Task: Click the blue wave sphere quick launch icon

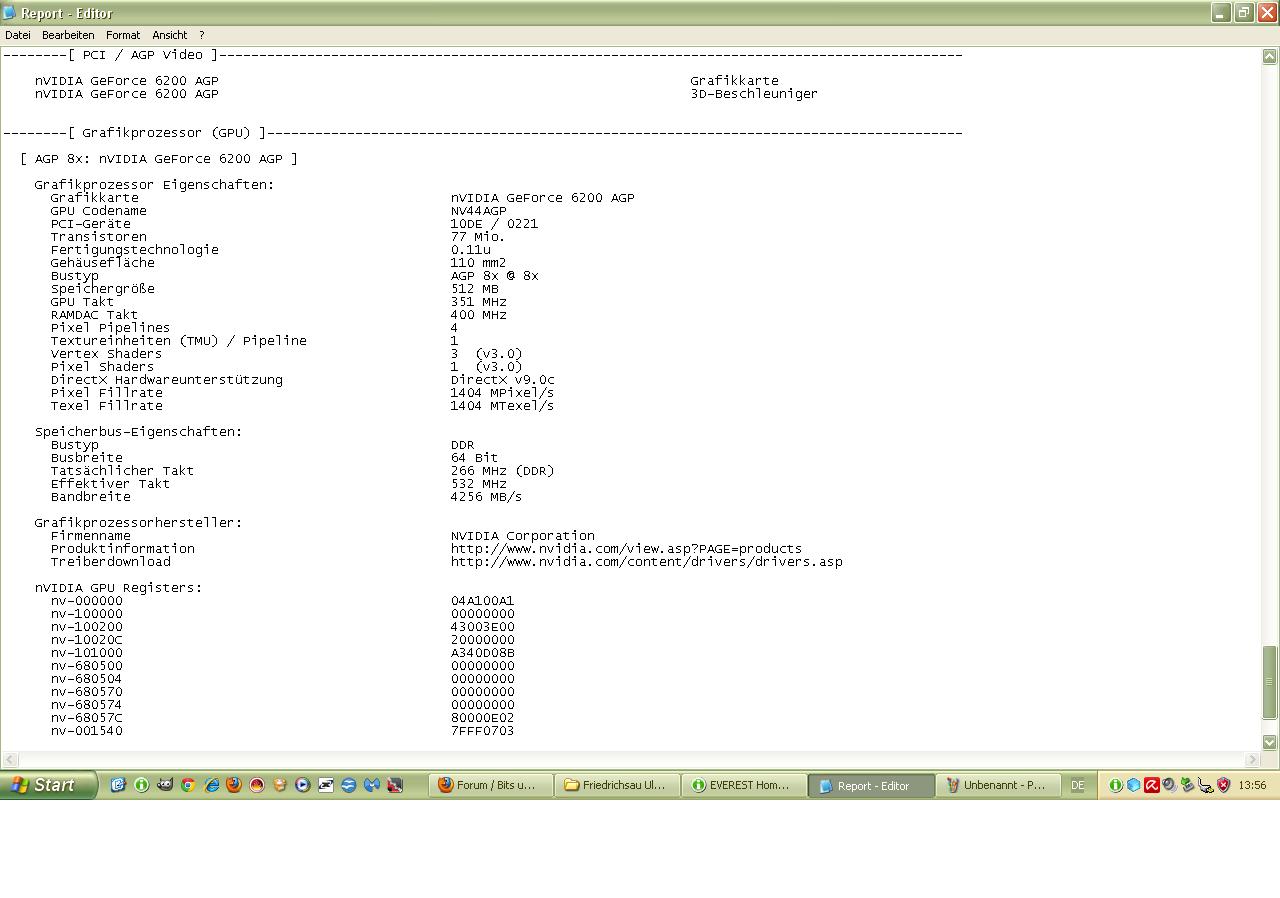Action: point(348,785)
